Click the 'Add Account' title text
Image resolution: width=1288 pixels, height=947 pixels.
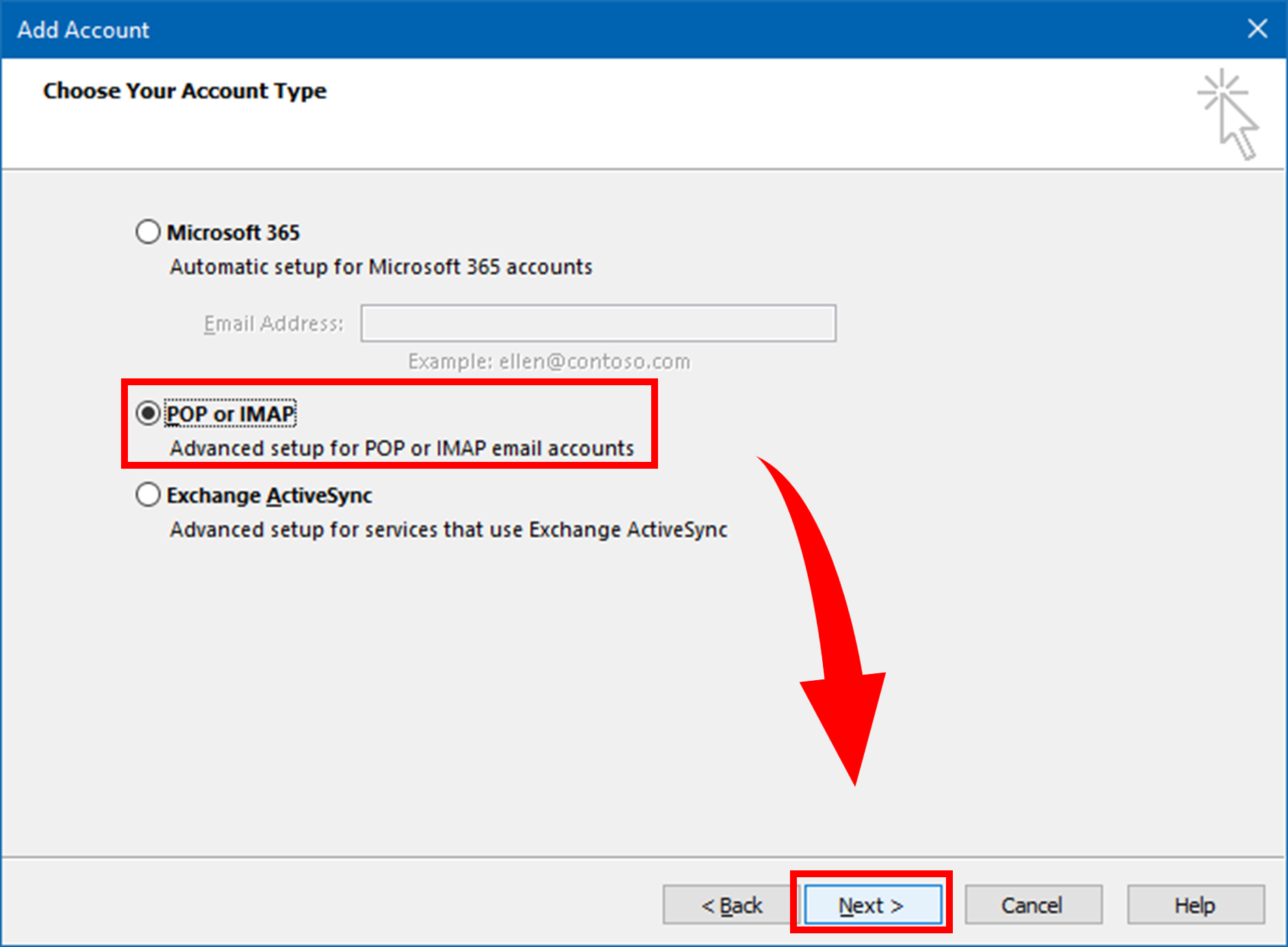[x=83, y=29]
